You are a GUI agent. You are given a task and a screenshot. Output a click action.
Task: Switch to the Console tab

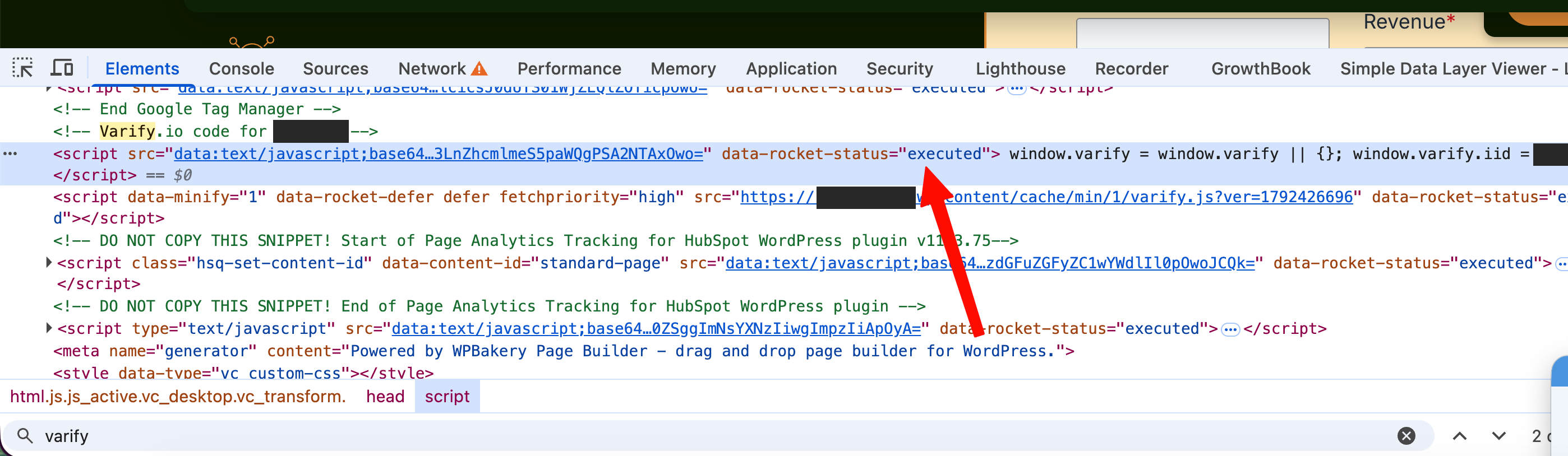(x=241, y=69)
